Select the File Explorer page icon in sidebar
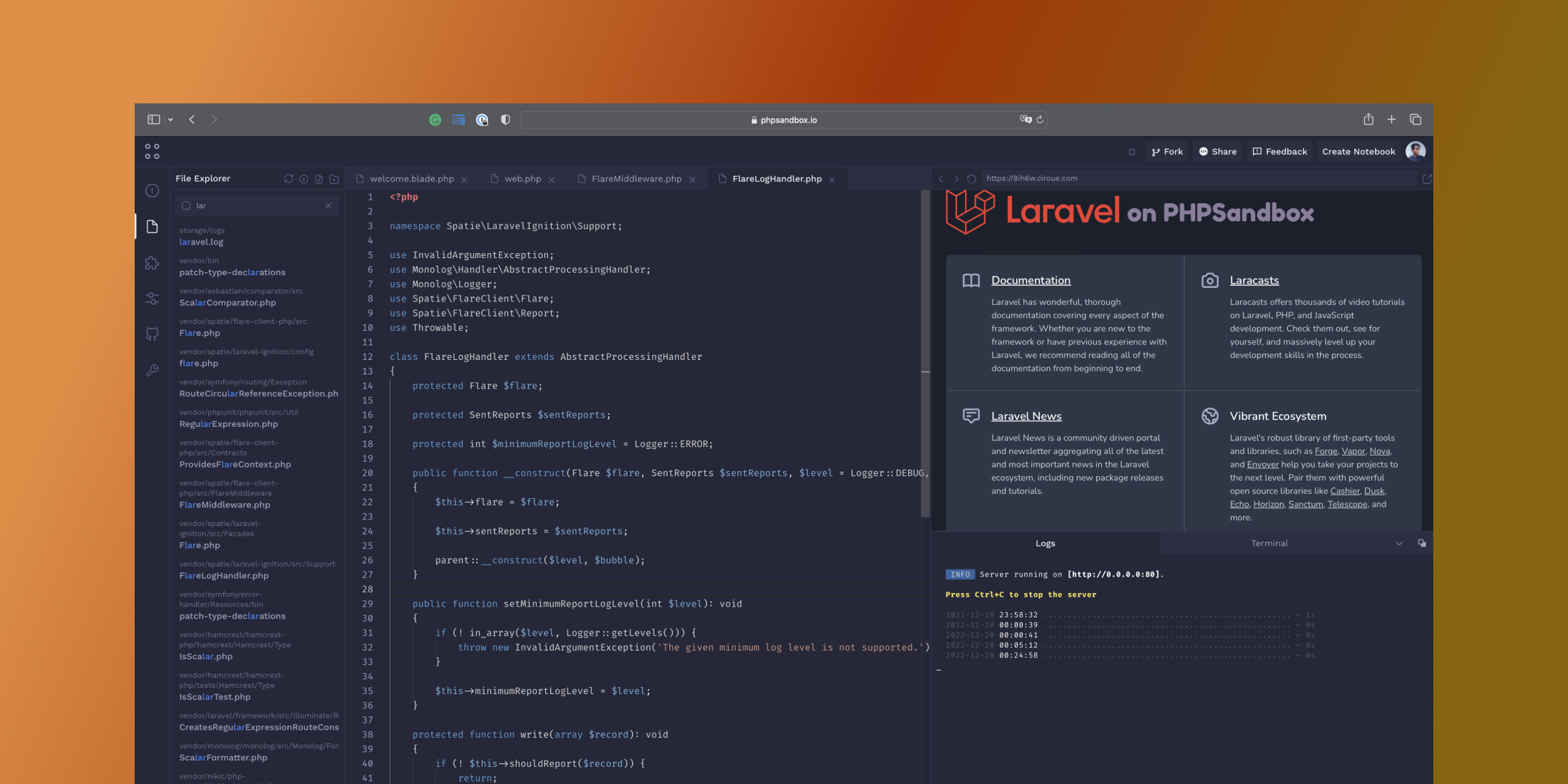Viewport: 1568px width, 784px height. coord(152,227)
